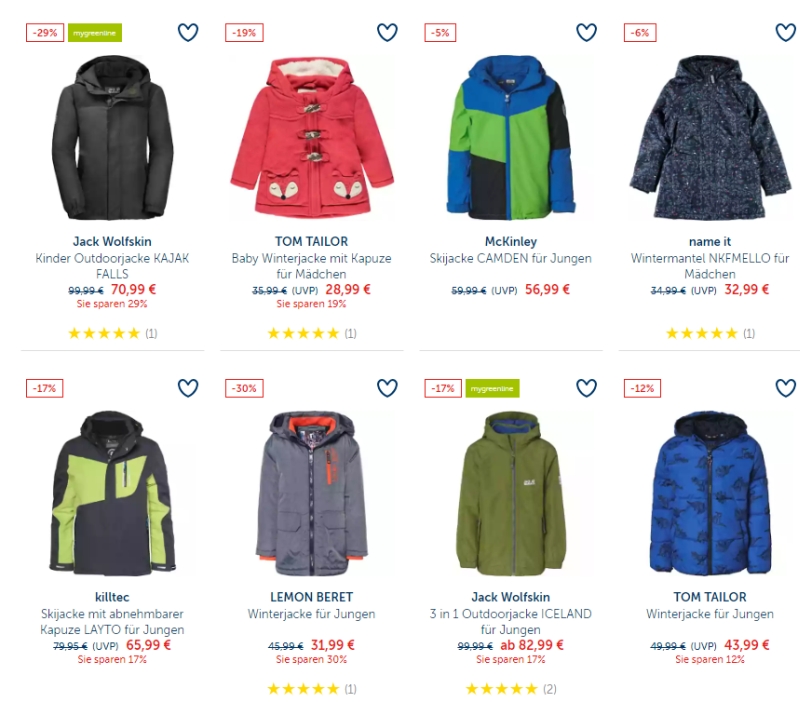Click heart icon for McKinley CAMDEN ski jacket
Image resolution: width=800 pixels, height=702 pixels.
(586, 33)
